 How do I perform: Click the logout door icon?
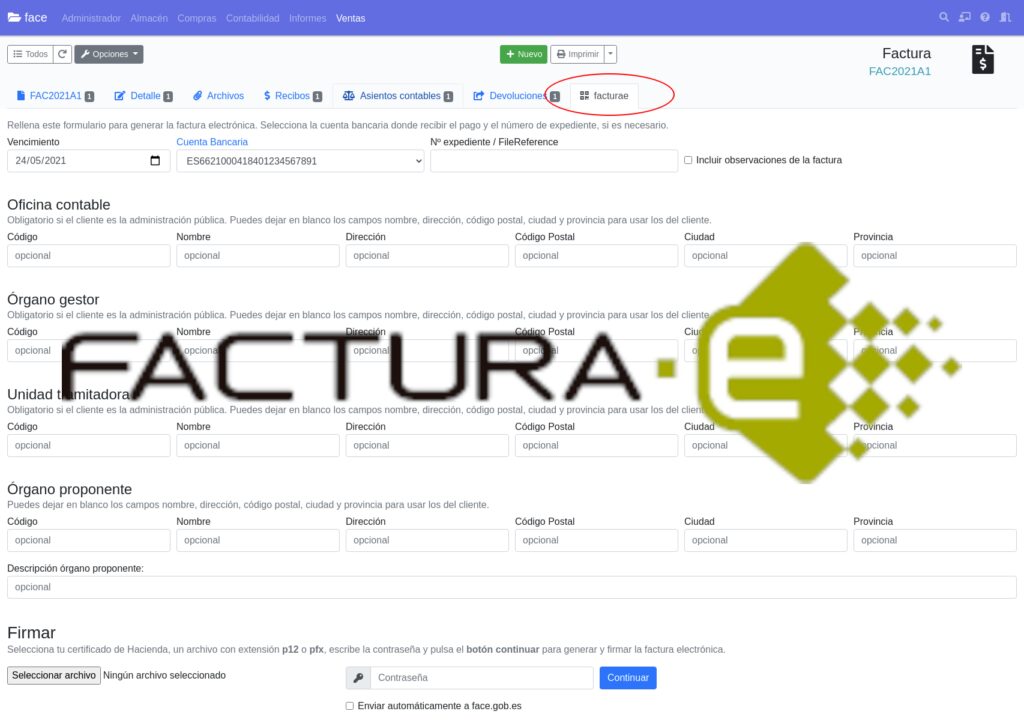[1005, 18]
